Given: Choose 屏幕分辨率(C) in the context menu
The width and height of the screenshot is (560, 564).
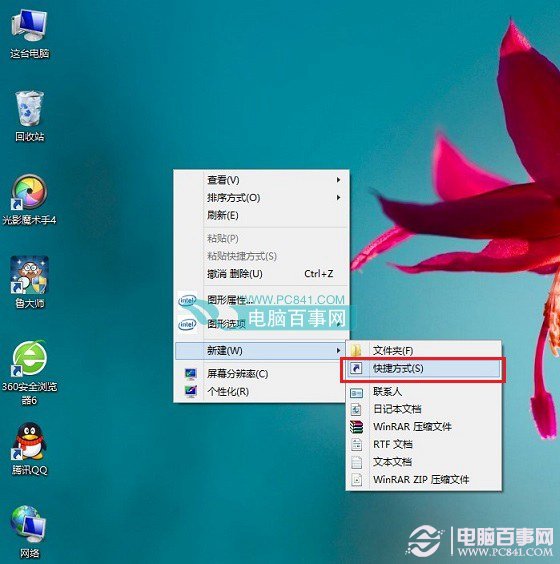Looking at the screenshot, I should [261, 374].
